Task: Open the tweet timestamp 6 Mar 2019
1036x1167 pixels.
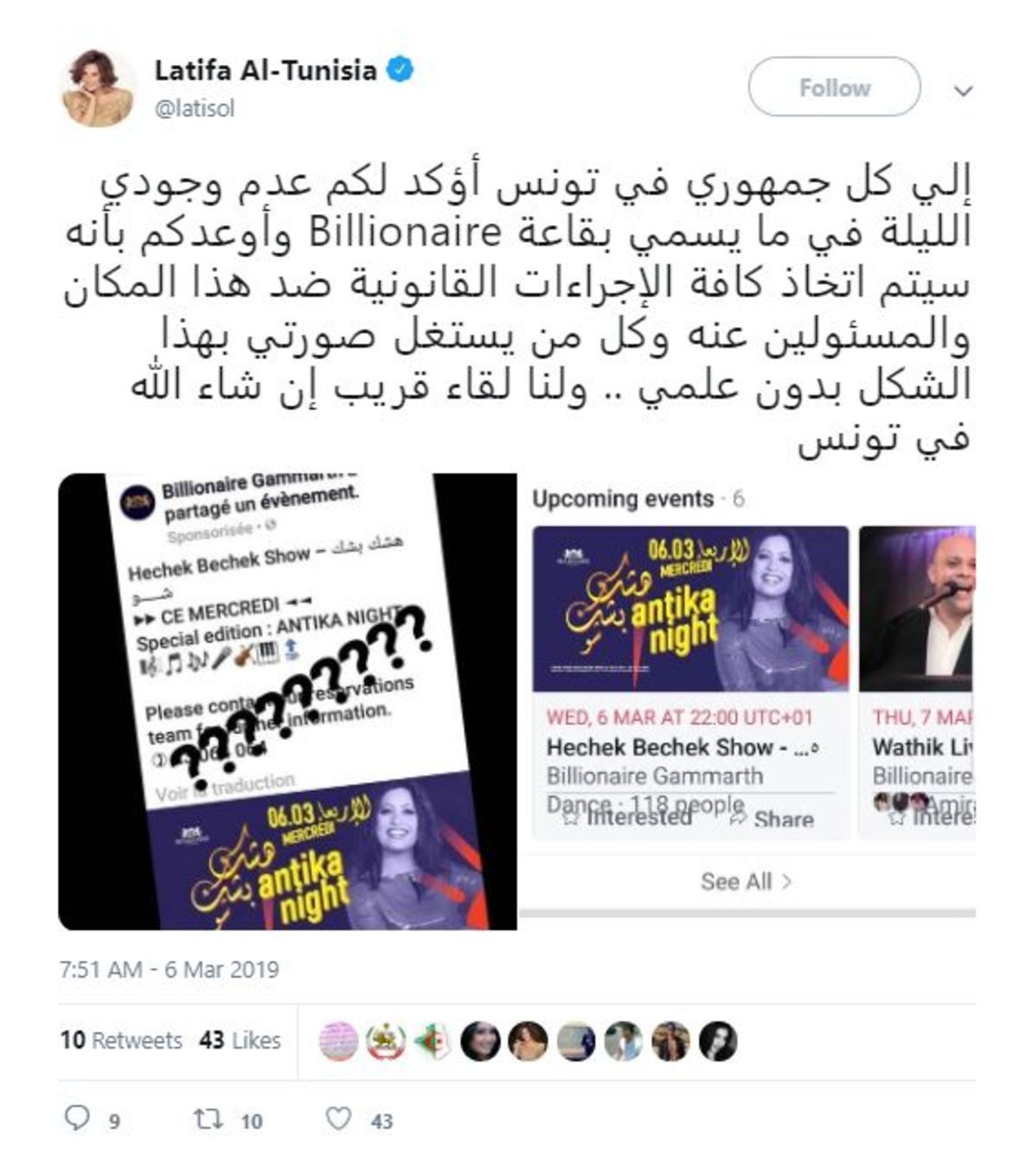Action: (x=169, y=969)
